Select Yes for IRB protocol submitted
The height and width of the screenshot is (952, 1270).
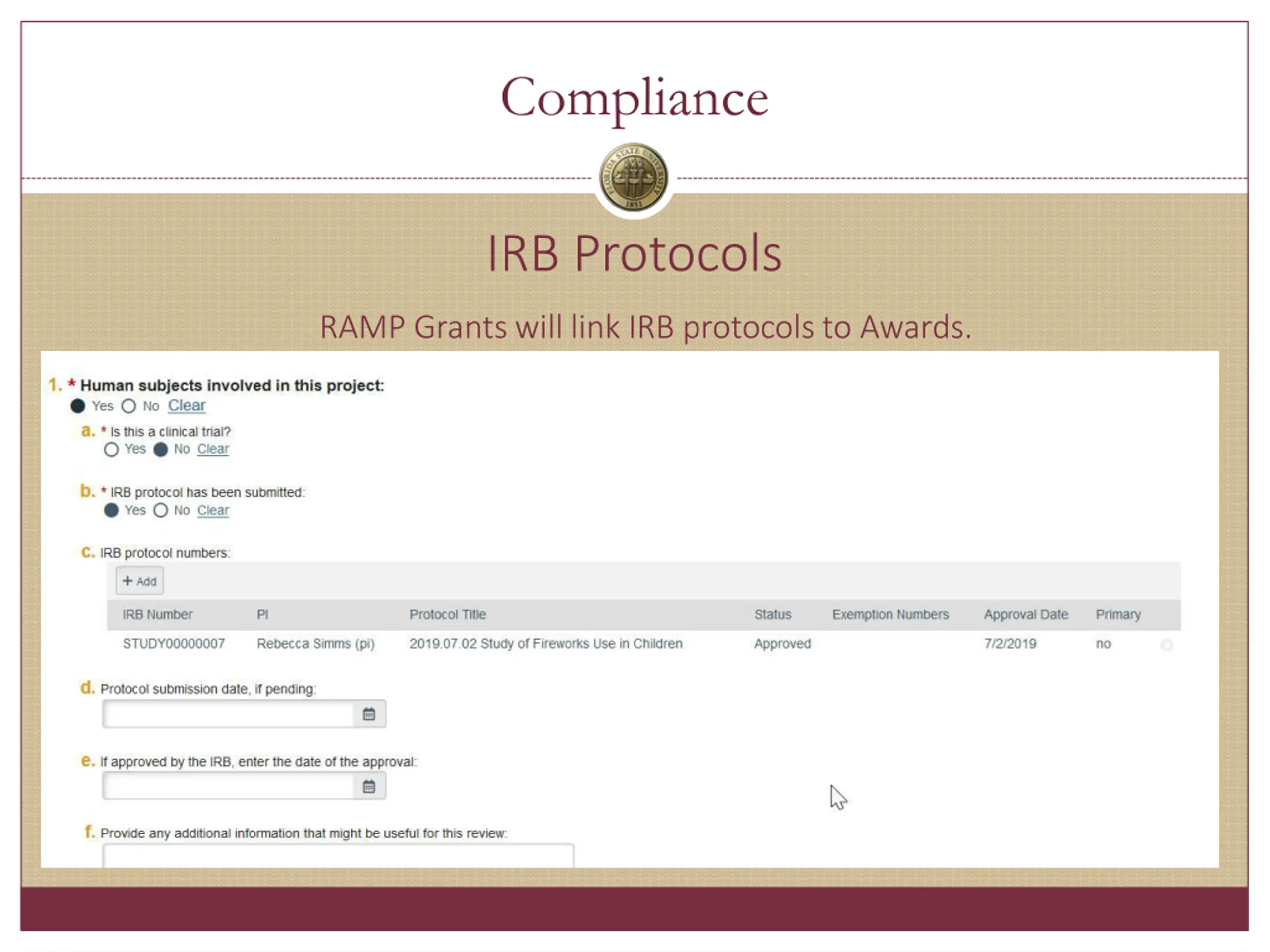coord(112,510)
